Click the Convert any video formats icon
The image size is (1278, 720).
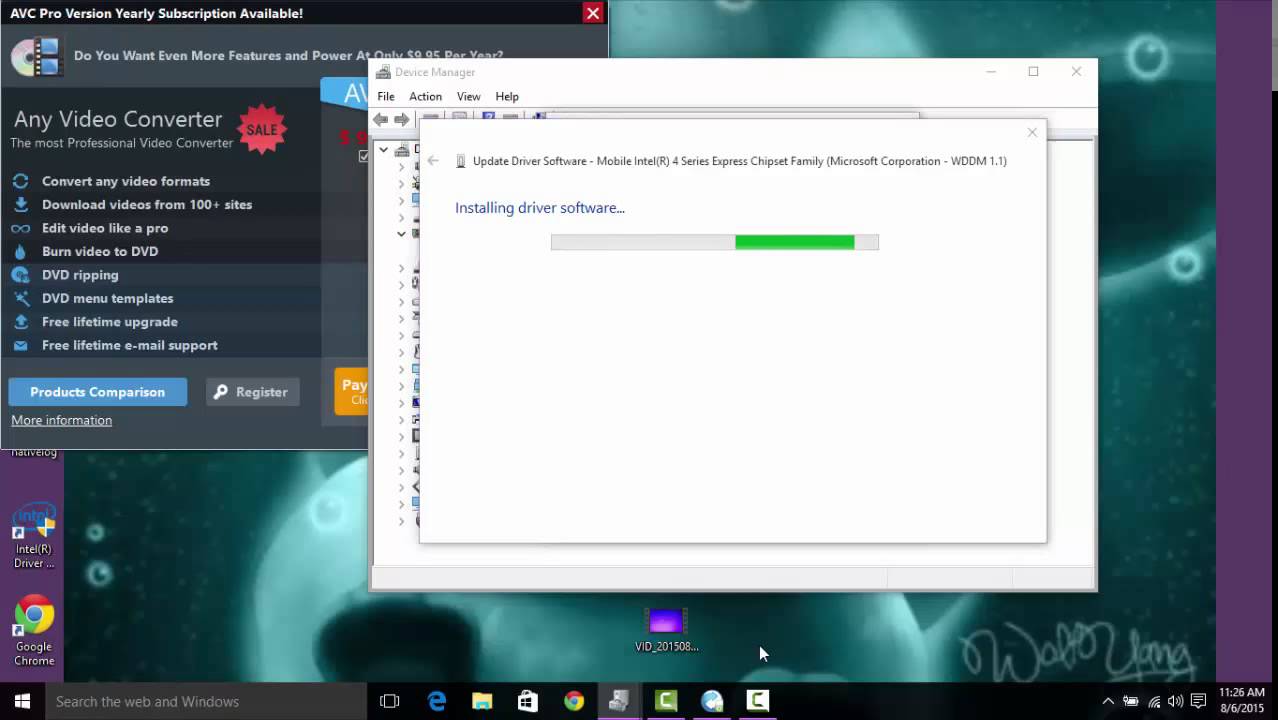[x=20, y=181]
